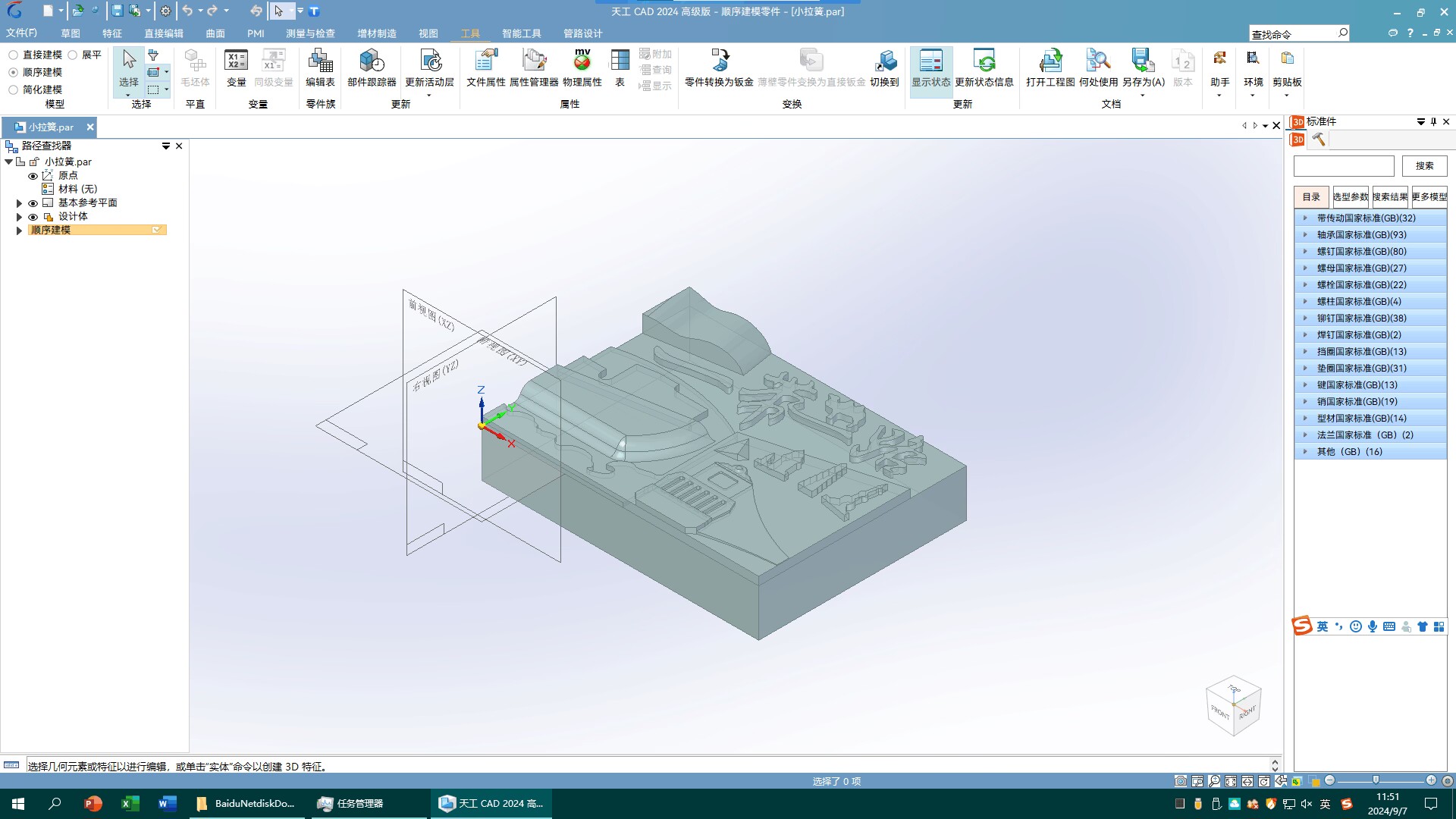Select the 展平 radio button
The height and width of the screenshot is (819, 1456).
pyautogui.click(x=73, y=55)
